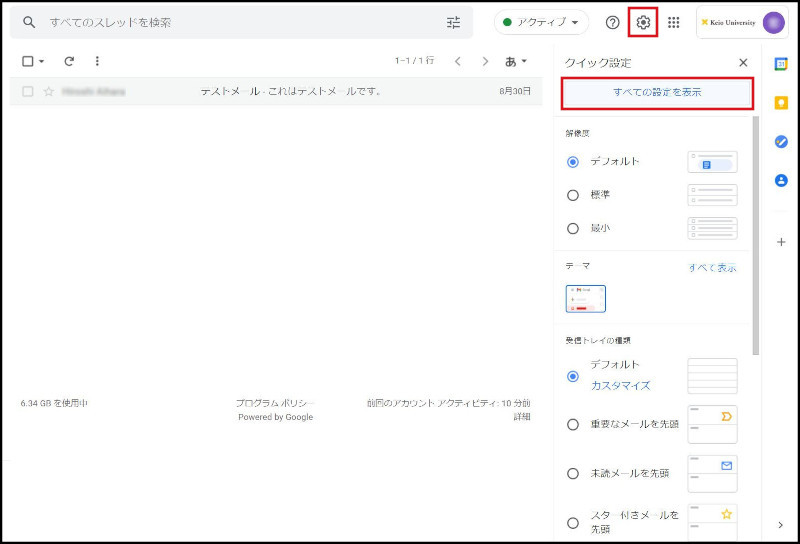Select 標準 display density option

click(573, 195)
